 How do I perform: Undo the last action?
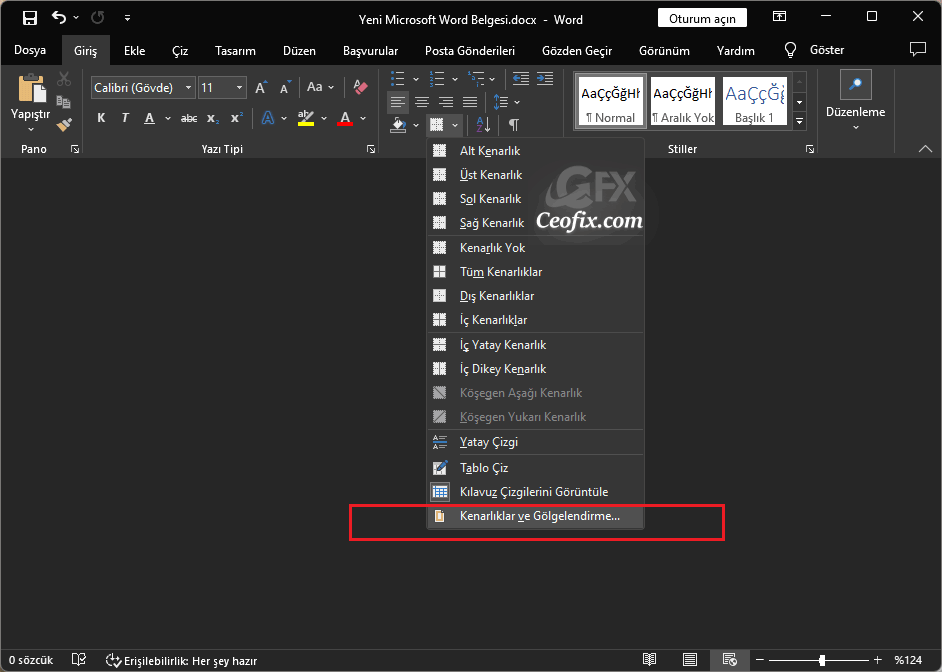[x=59, y=18]
